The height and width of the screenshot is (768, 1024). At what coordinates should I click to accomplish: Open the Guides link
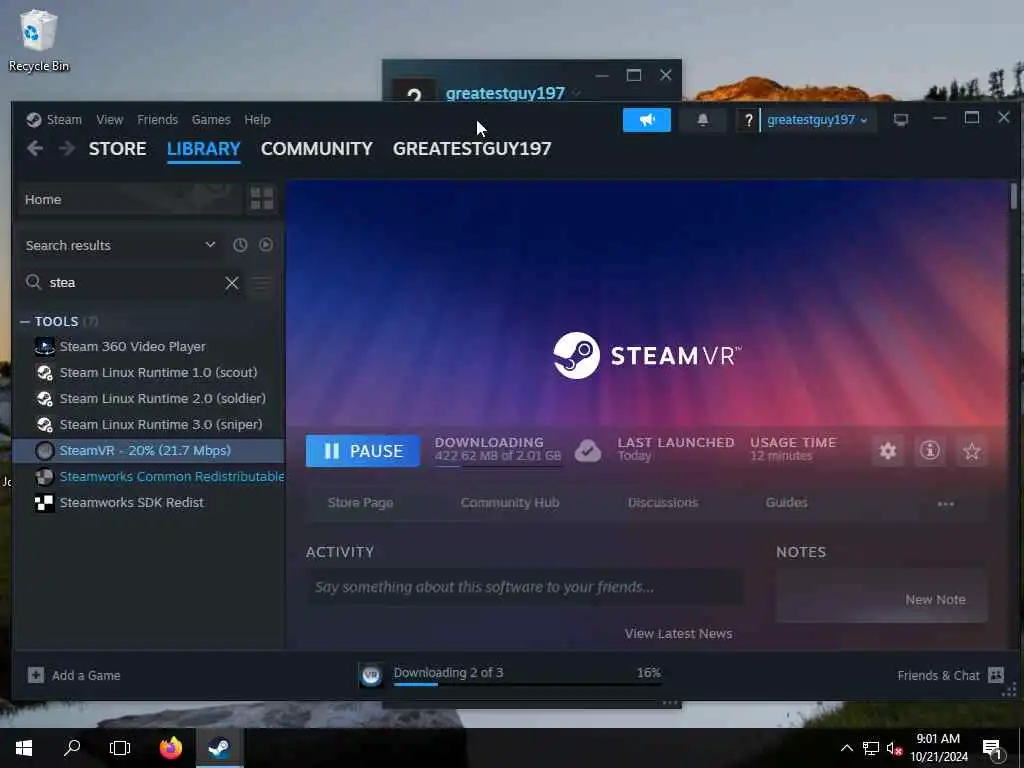pos(786,503)
